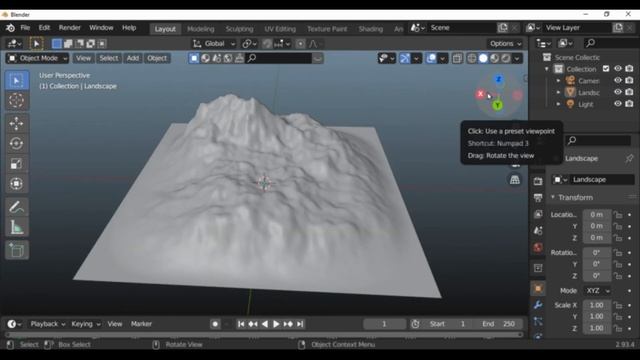Open the Modifier properties wrench icon
The height and width of the screenshot is (360, 640).
538,305
